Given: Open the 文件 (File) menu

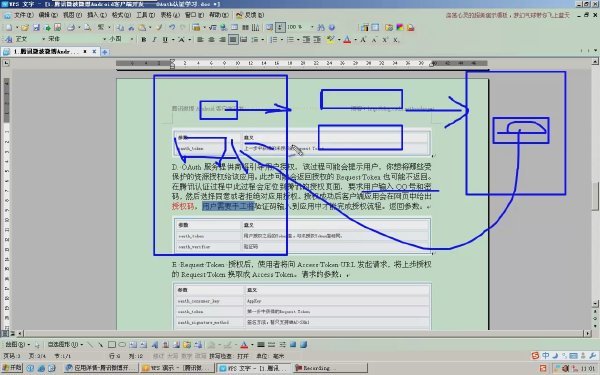Looking at the screenshot, I should 23,15.
